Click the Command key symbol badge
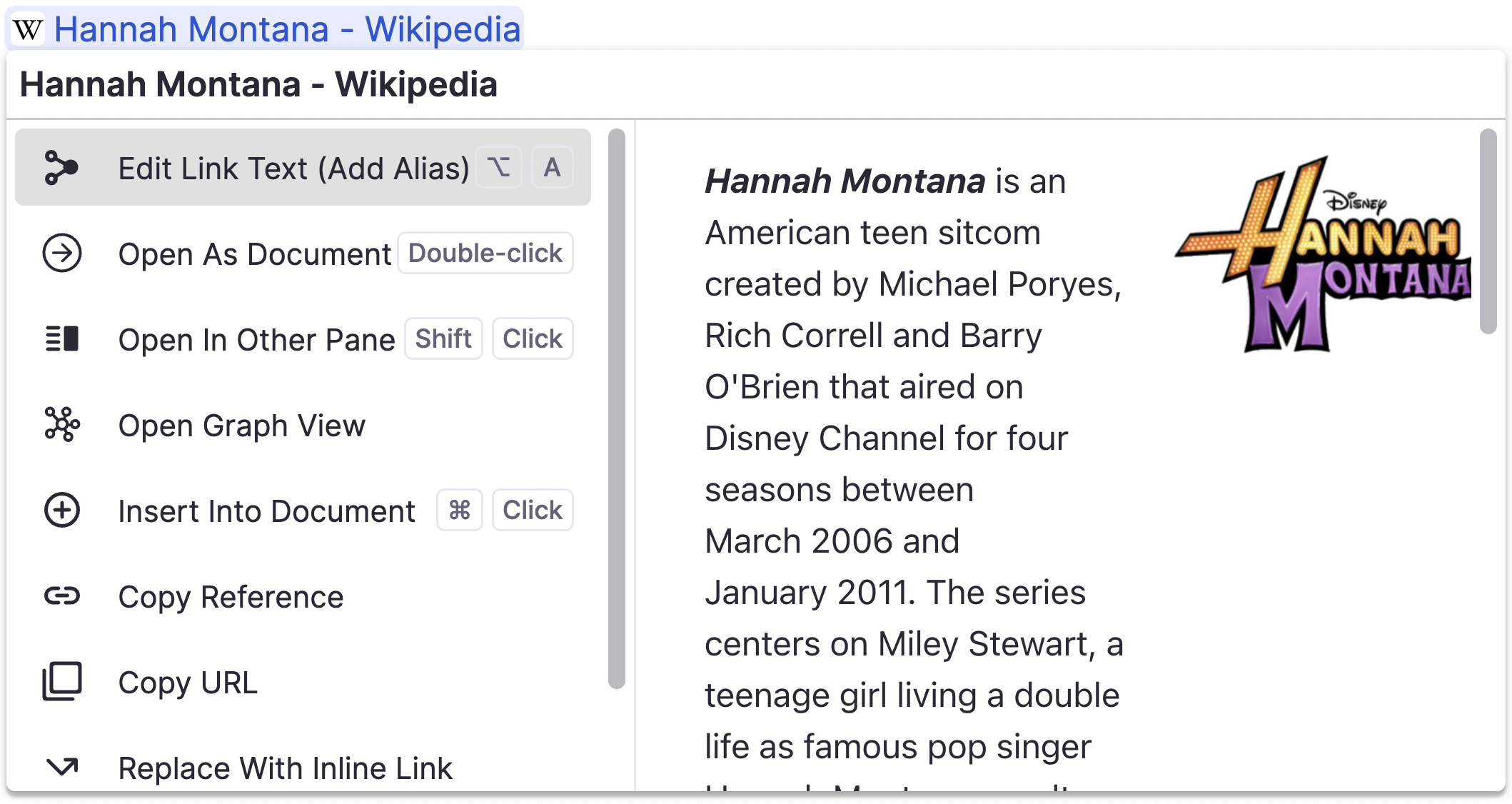Viewport: 1512px width, 804px height. pyautogui.click(x=460, y=510)
